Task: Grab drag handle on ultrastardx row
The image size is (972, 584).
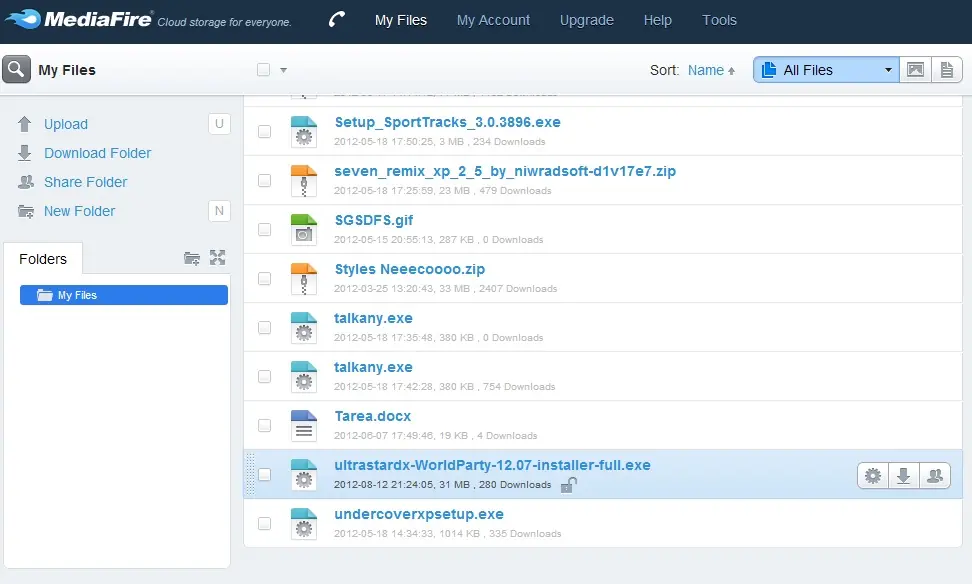Action: click(250, 474)
